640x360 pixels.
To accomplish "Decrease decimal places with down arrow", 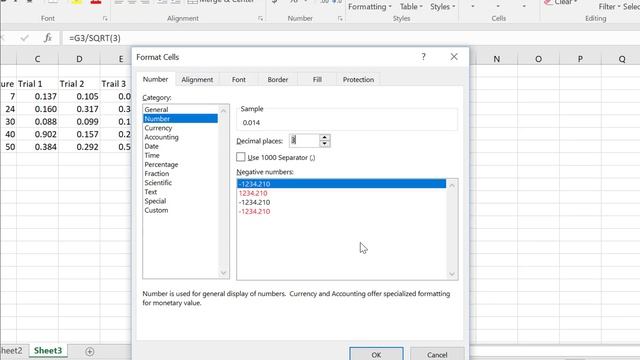I will [x=324, y=144].
